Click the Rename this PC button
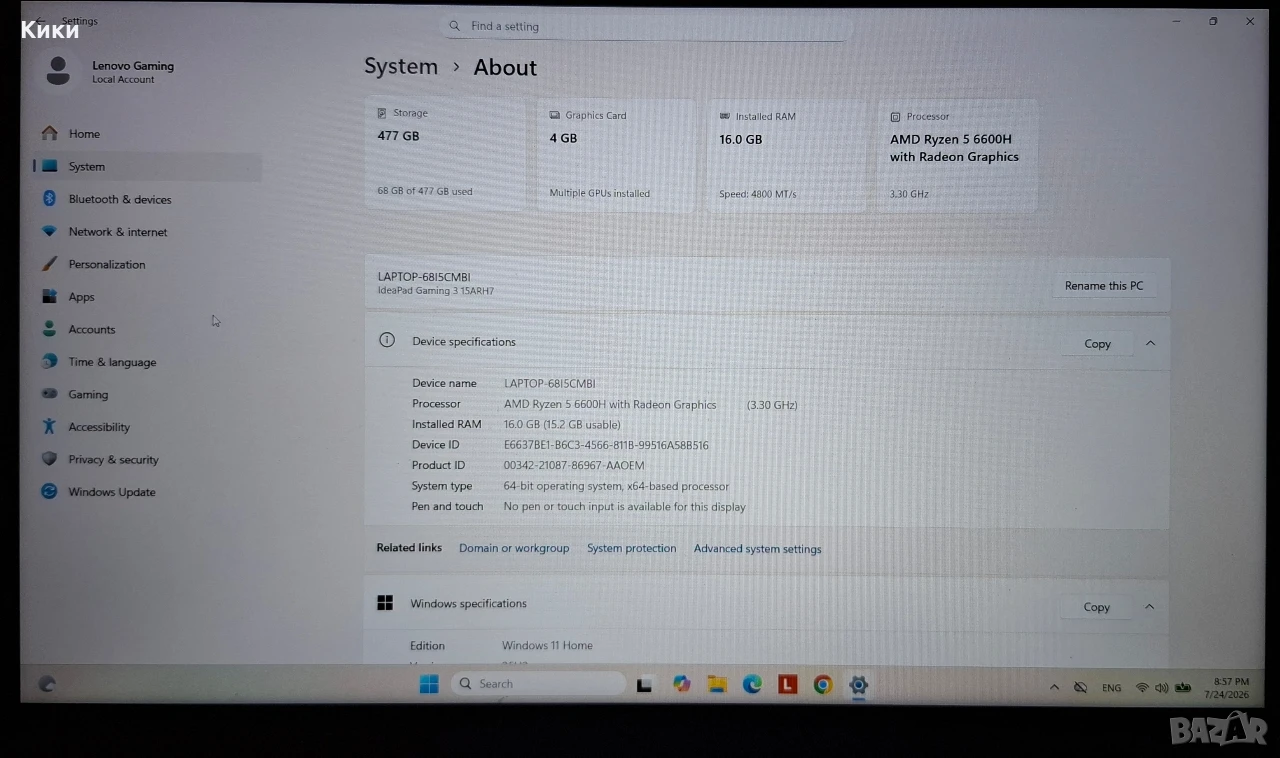This screenshot has height=758, width=1280. (1103, 286)
